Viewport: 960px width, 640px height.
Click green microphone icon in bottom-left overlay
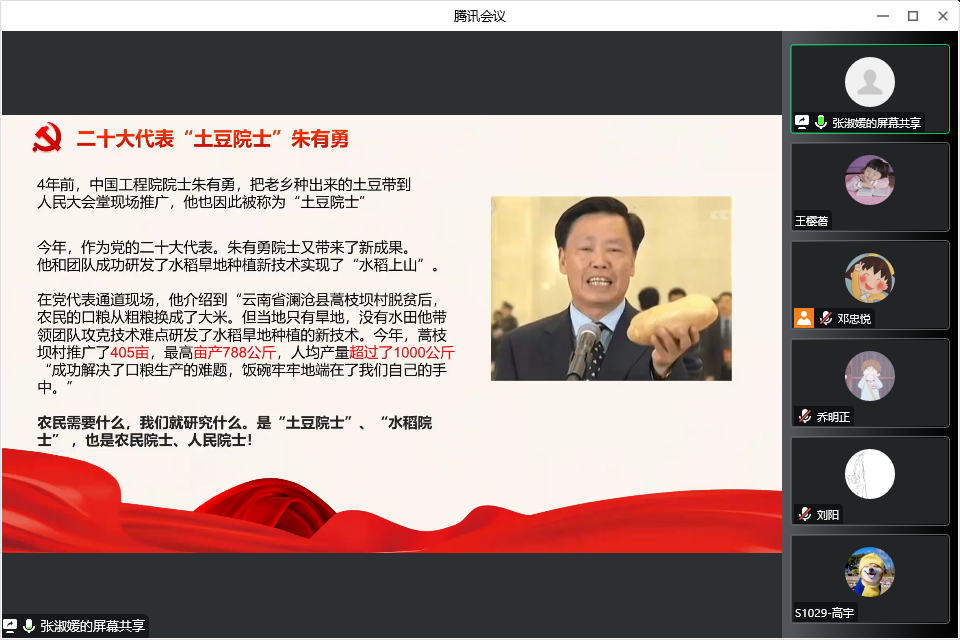coord(29,626)
